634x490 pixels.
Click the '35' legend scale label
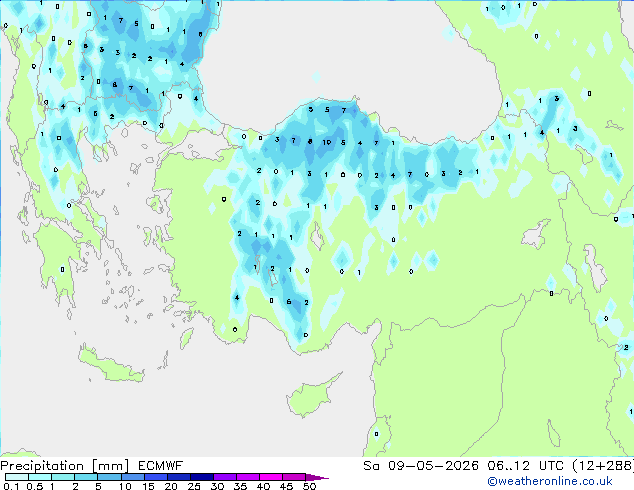[x=240, y=486]
